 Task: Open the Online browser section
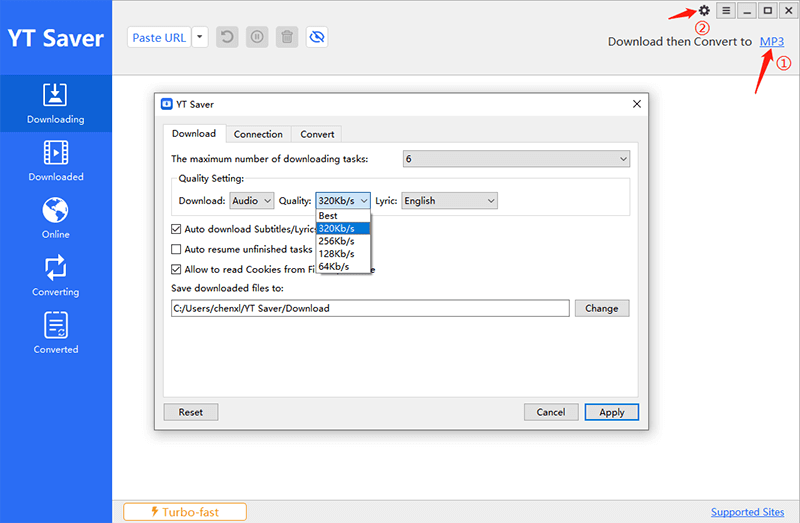coord(56,218)
